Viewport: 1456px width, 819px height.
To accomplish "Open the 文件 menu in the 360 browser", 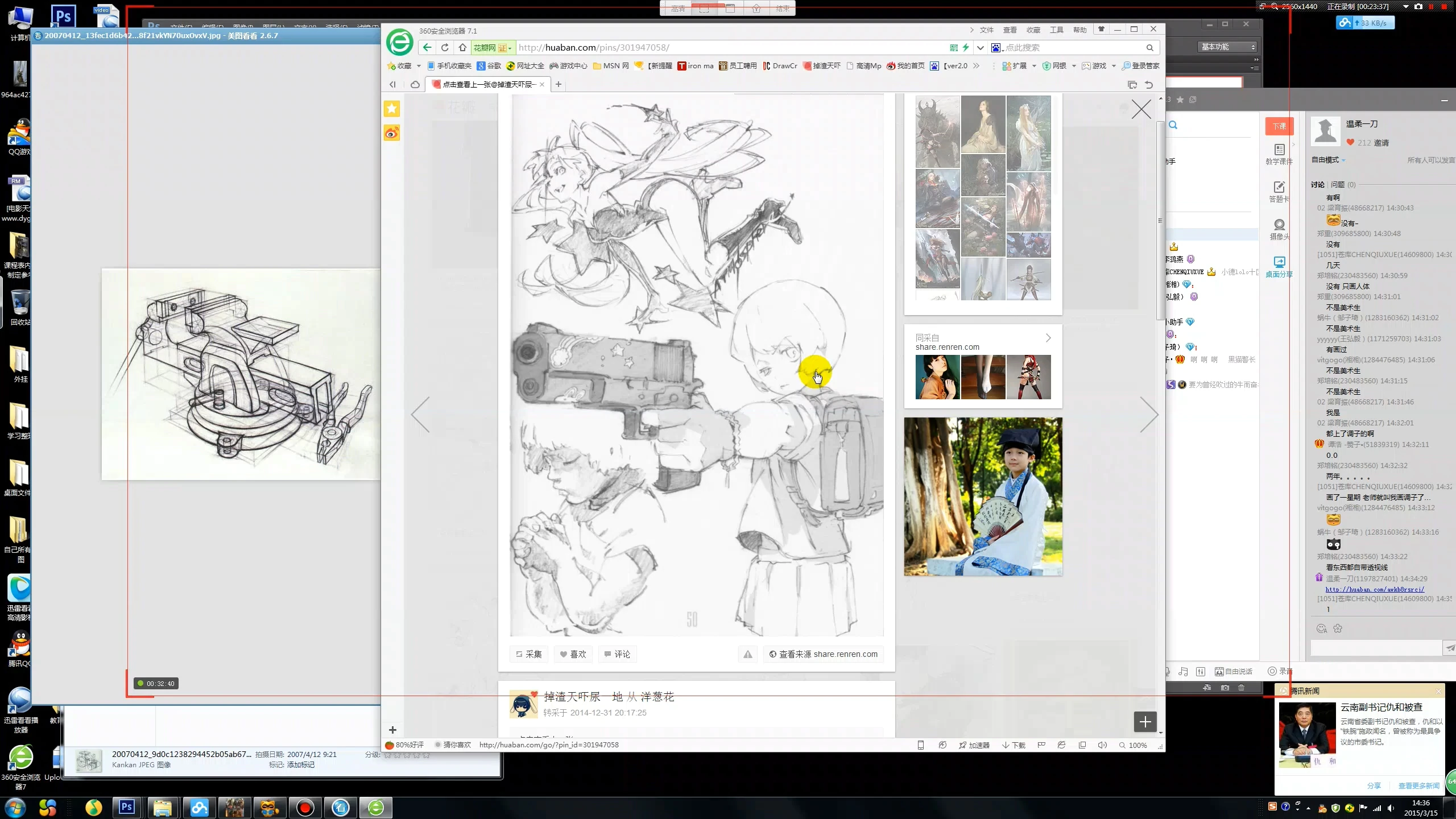I will coord(986,30).
